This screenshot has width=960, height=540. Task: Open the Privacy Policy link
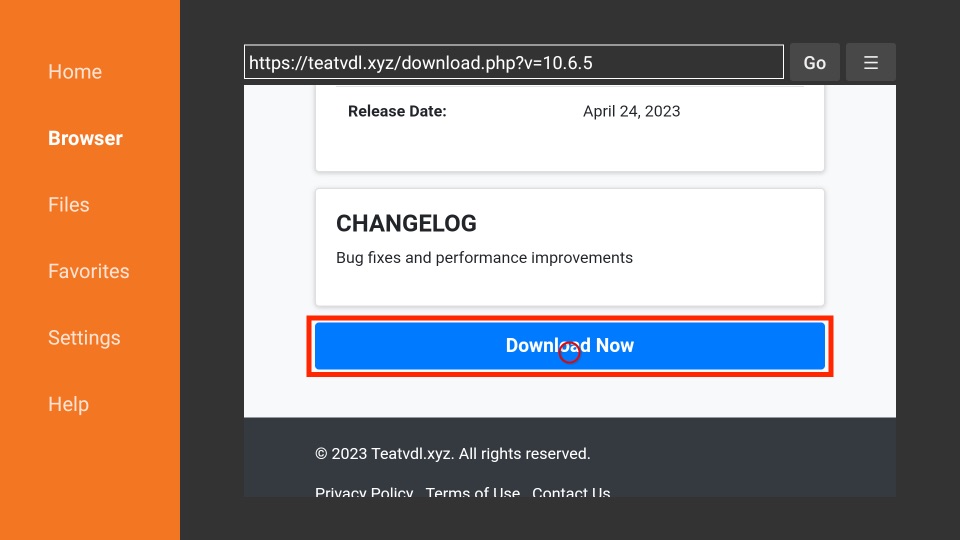[364, 492]
